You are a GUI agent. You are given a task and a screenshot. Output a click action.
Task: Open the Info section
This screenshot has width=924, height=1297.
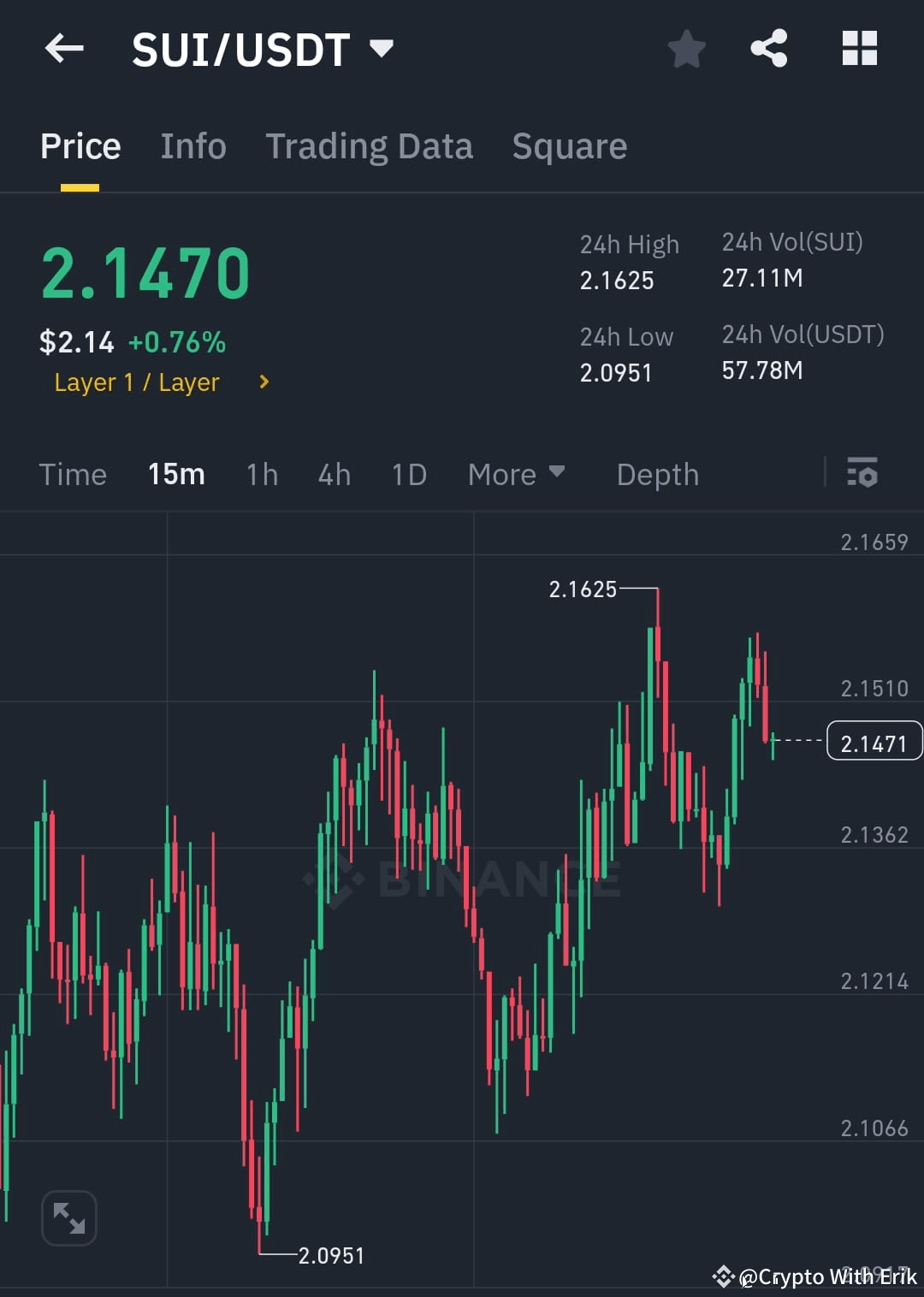coord(192,146)
